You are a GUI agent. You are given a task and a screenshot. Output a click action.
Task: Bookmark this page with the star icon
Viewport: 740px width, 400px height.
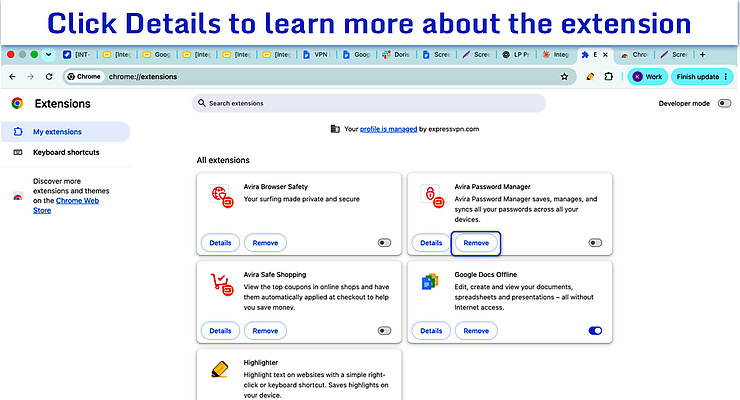pos(564,76)
